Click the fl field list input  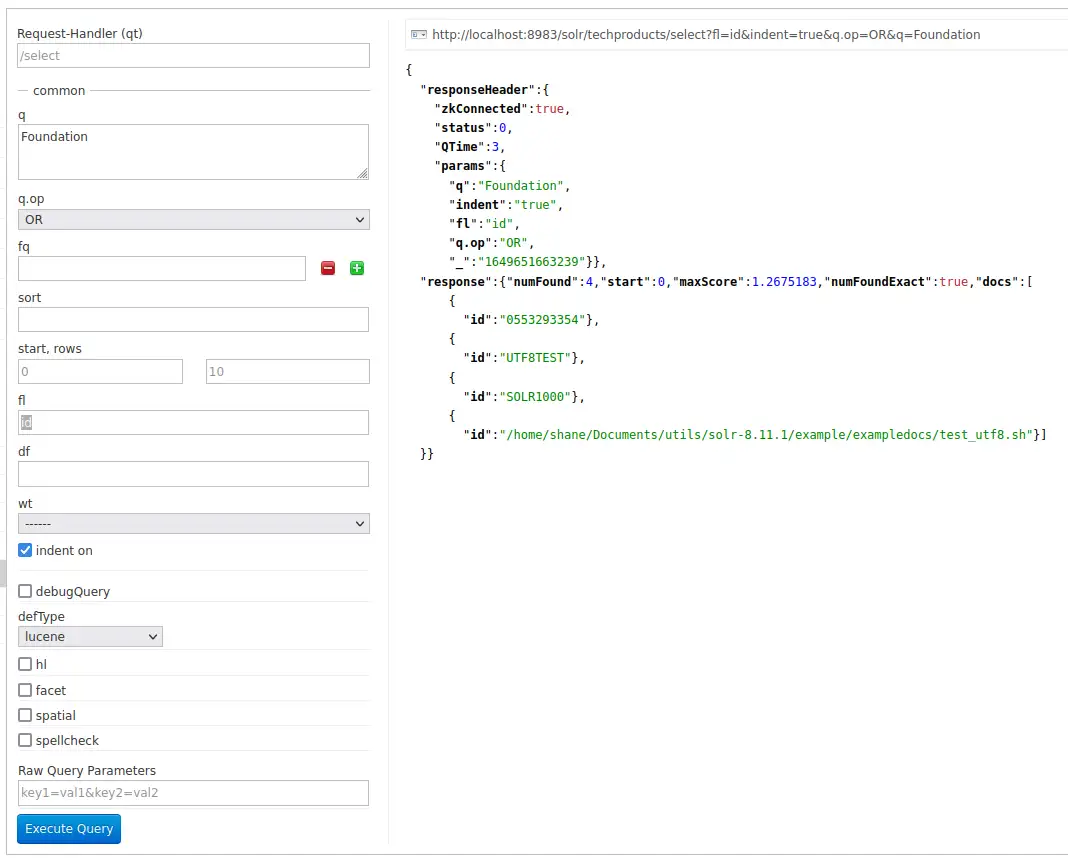193,422
